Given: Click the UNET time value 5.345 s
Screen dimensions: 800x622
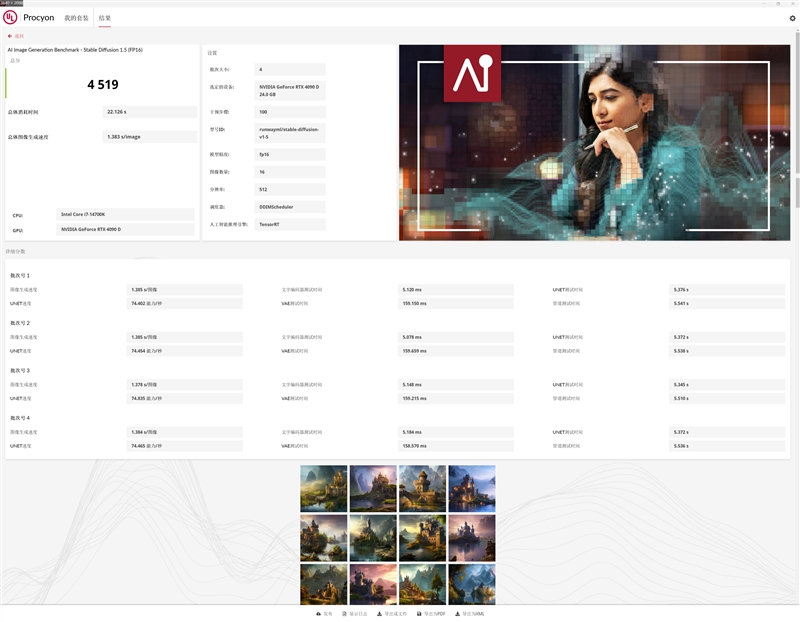Looking at the screenshot, I should tap(727, 385).
